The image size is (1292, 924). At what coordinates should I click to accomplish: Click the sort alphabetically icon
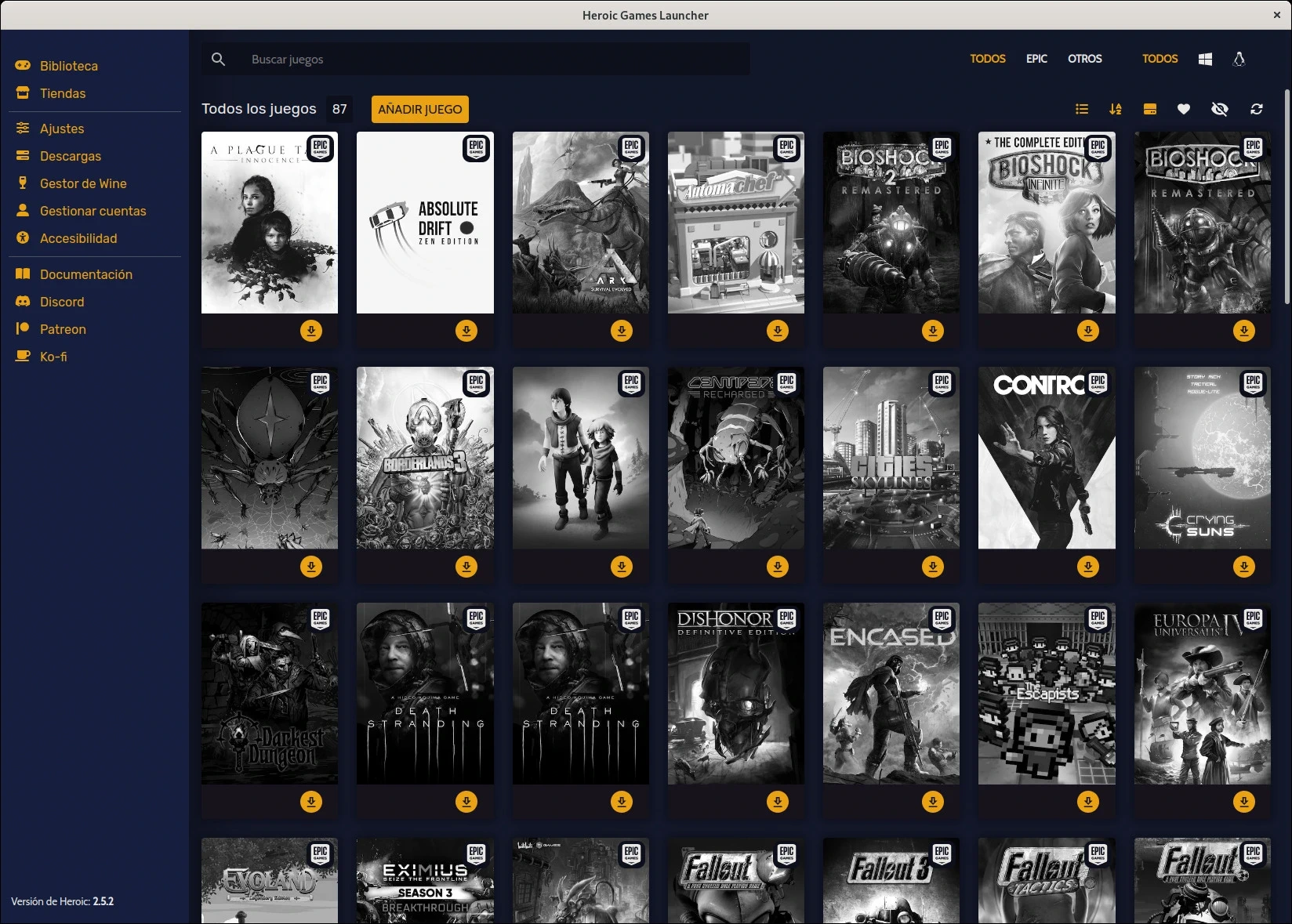coord(1116,109)
